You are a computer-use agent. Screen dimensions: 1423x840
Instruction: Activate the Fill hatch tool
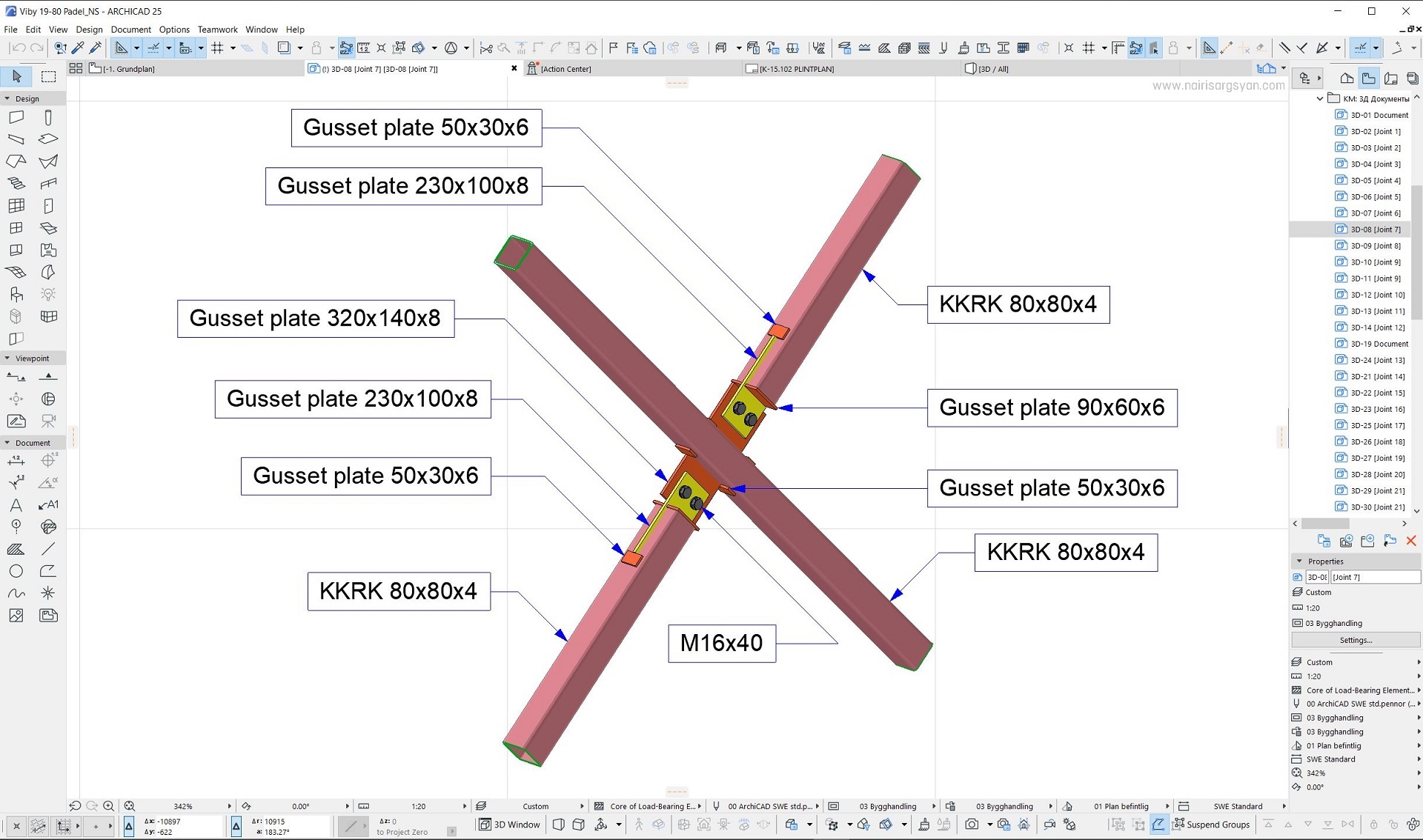pyautogui.click(x=16, y=549)
